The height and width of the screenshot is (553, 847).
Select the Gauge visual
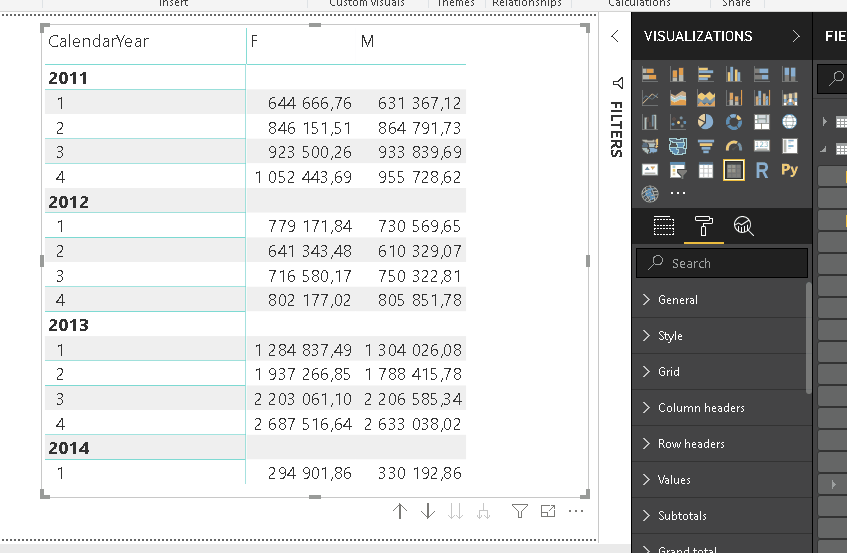point(734,146)
